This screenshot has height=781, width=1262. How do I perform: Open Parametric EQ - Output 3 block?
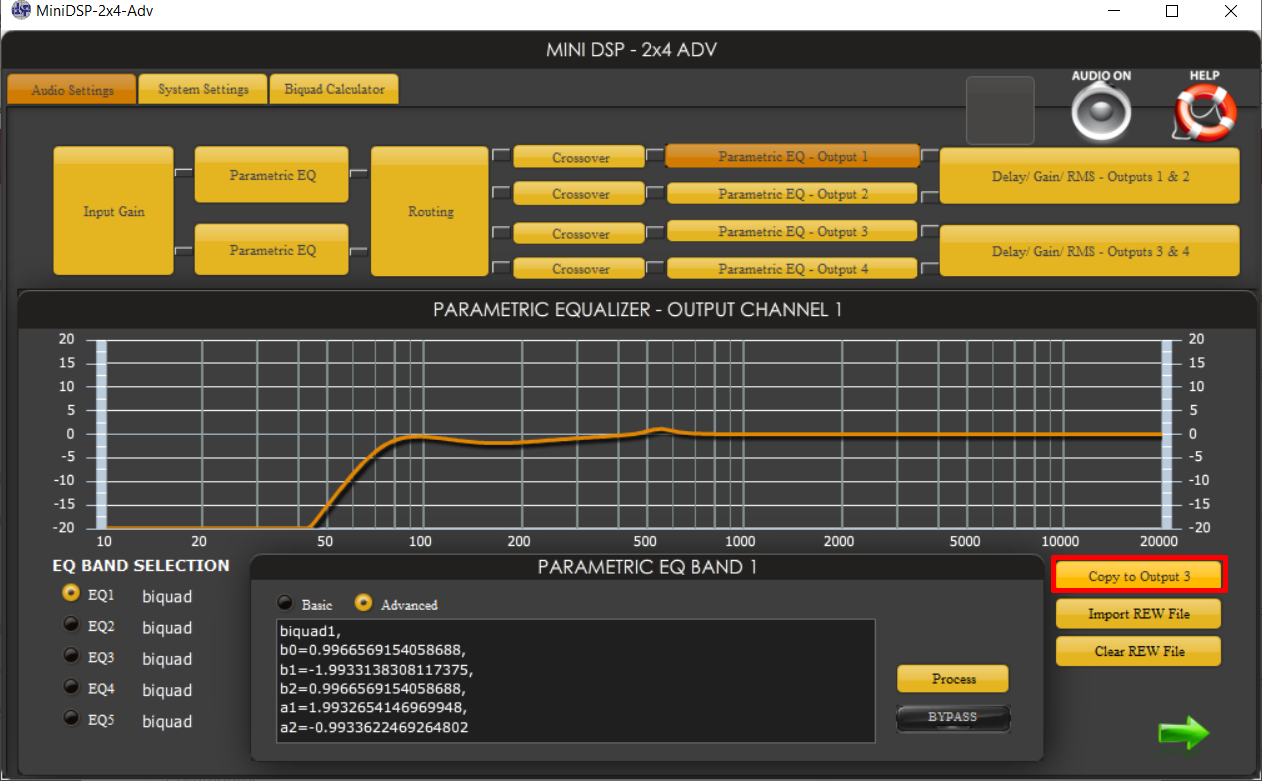tap(793, 231)
